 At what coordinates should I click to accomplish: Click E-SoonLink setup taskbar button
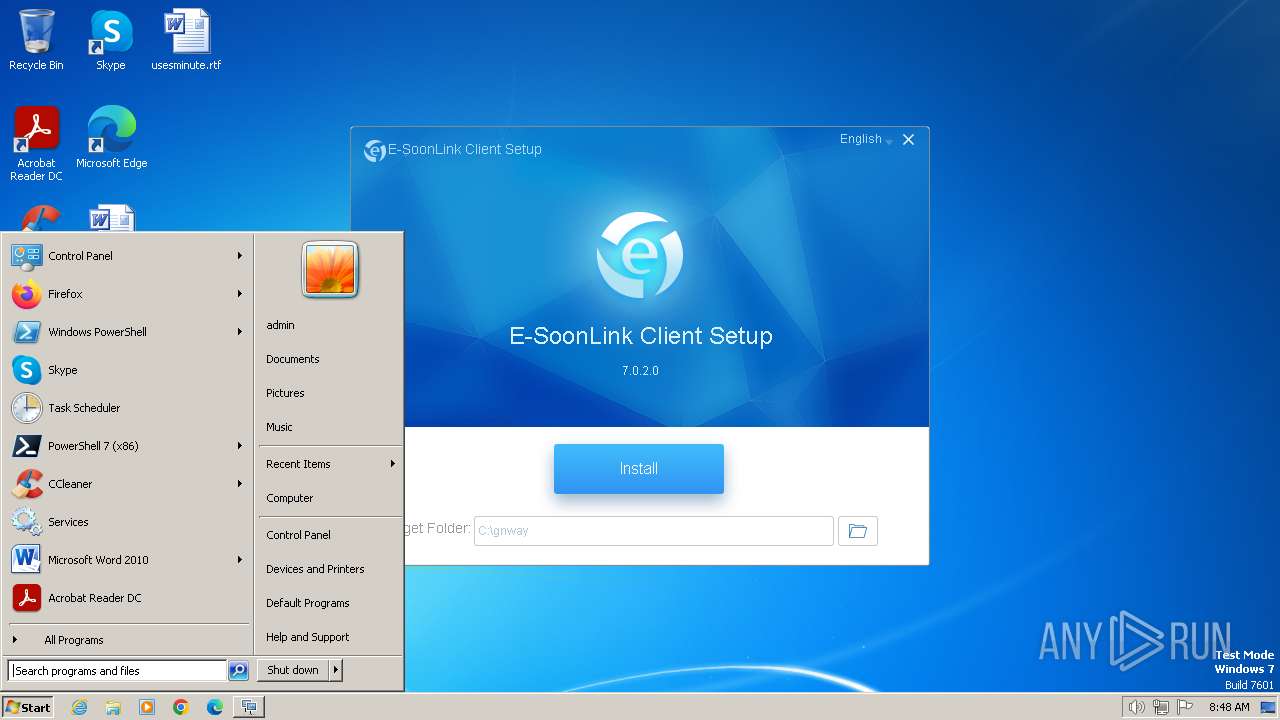click(249, 707)
